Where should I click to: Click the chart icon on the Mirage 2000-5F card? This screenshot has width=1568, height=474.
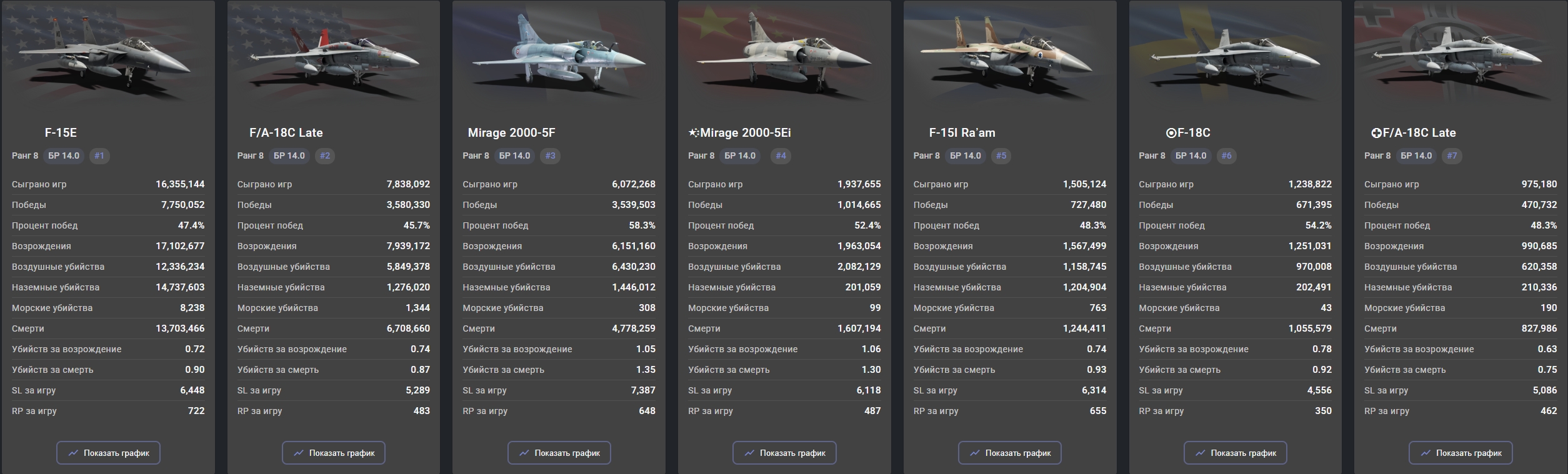coord(524,453)
